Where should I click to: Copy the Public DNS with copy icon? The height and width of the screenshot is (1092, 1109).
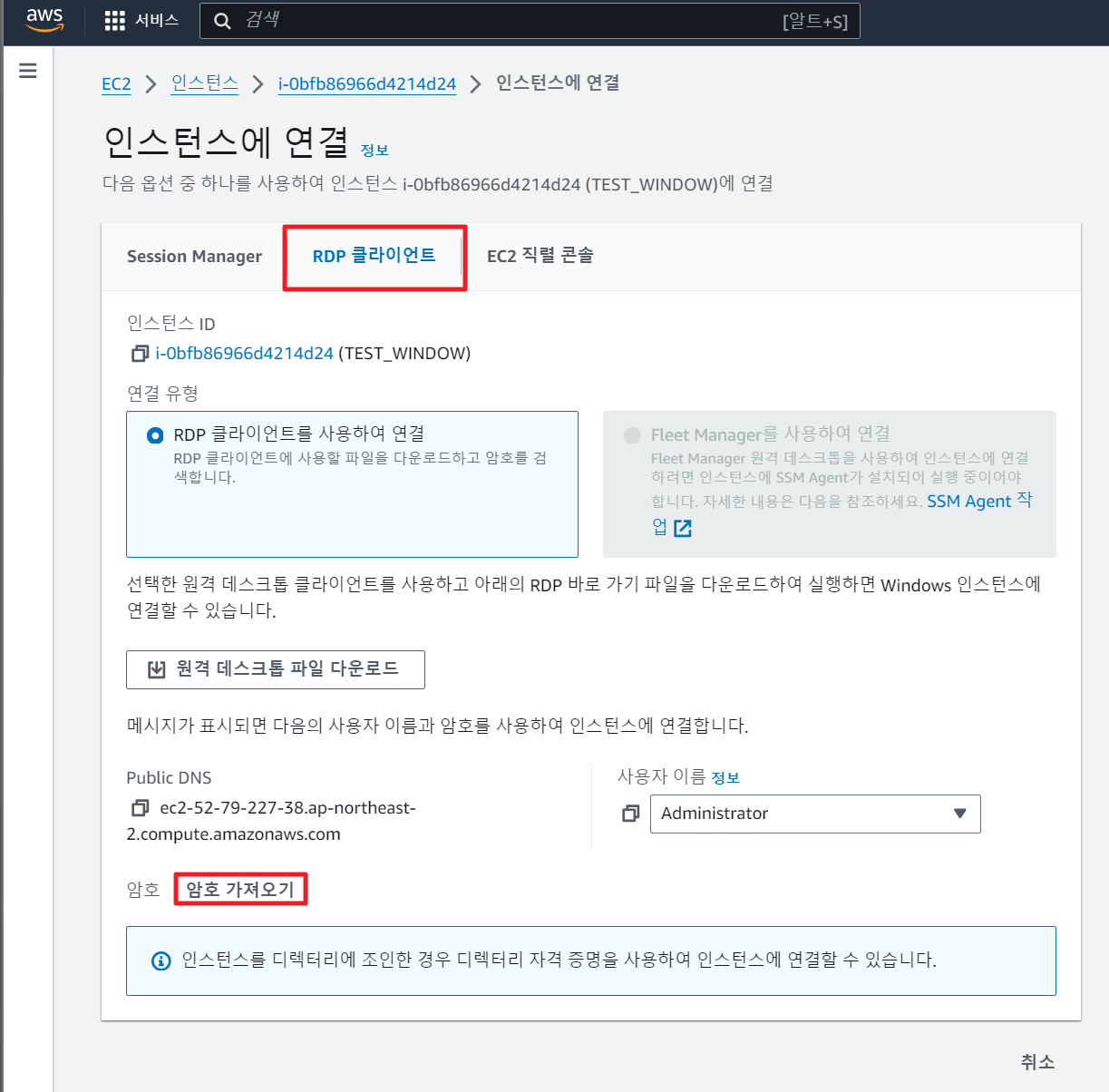tap(140, 807)
